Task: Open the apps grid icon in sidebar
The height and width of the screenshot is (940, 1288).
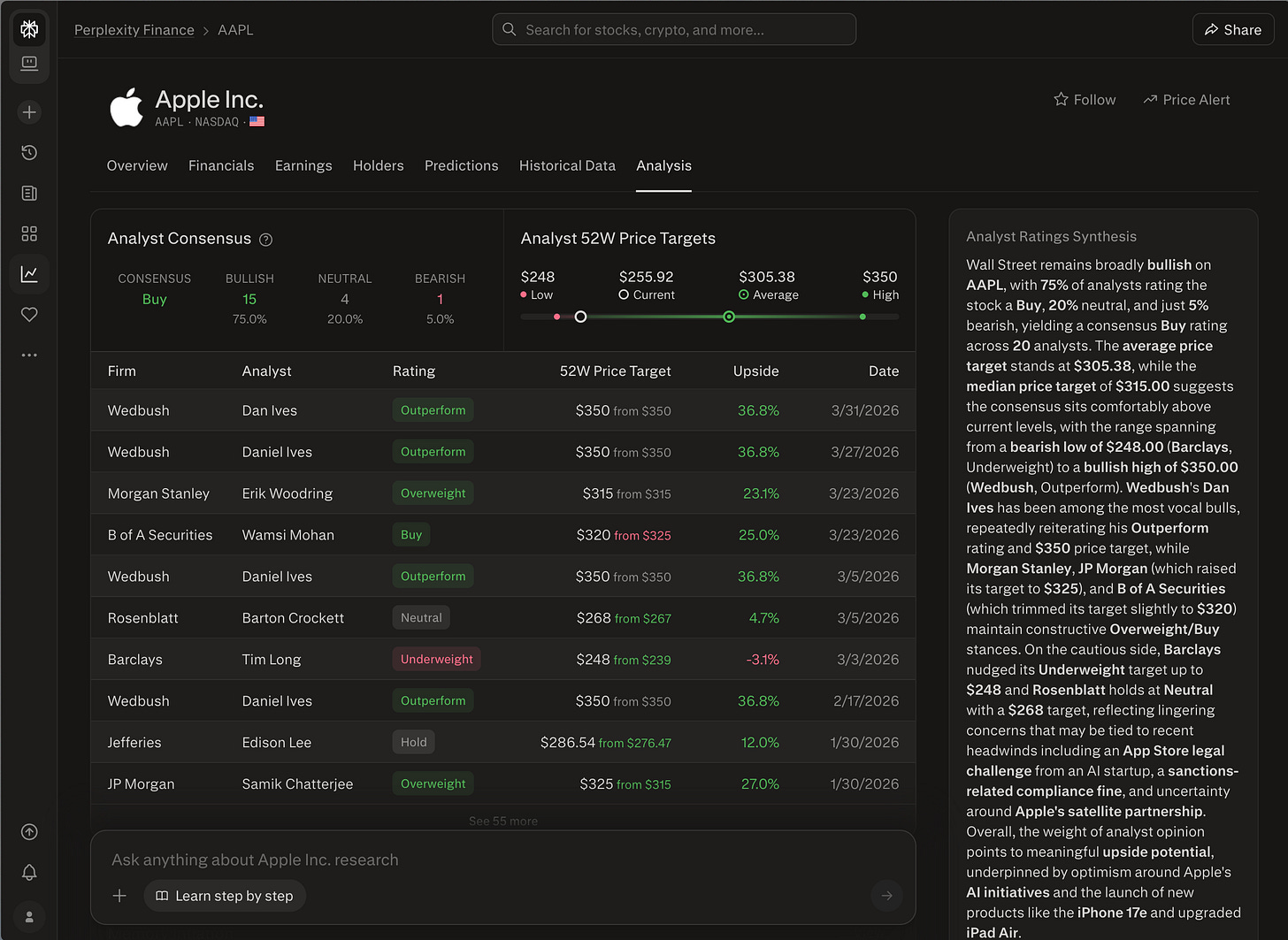Action: click(x=29, y=233)
